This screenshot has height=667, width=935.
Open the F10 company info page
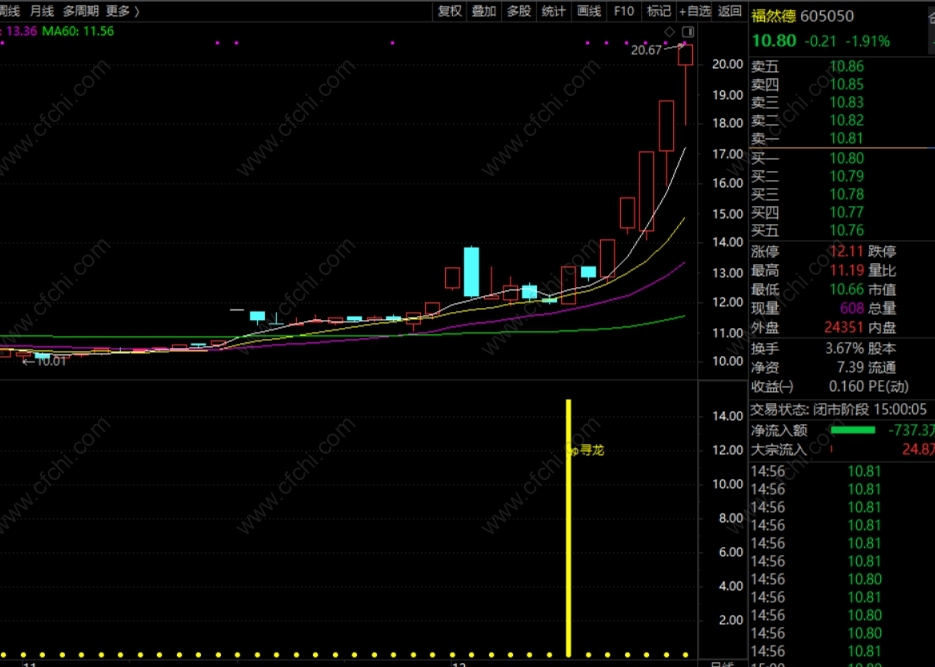pyautogui.click(x=624, y=11)
